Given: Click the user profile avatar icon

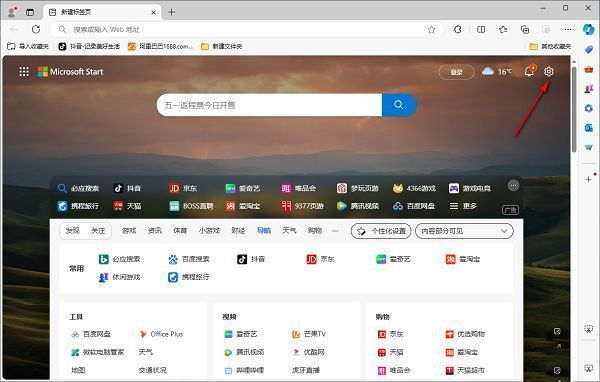Looking at the screenshot, I should 12,12.
